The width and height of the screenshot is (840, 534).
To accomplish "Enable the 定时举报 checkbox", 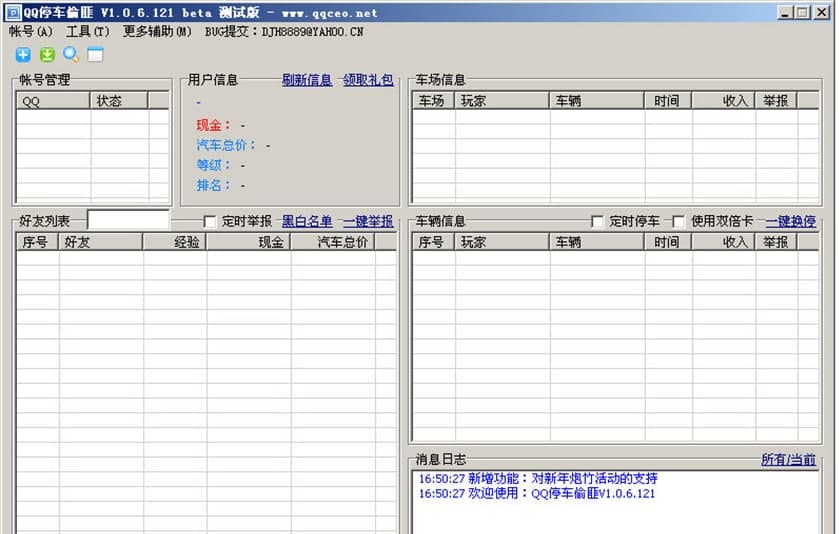I will [x=210, y=221].
